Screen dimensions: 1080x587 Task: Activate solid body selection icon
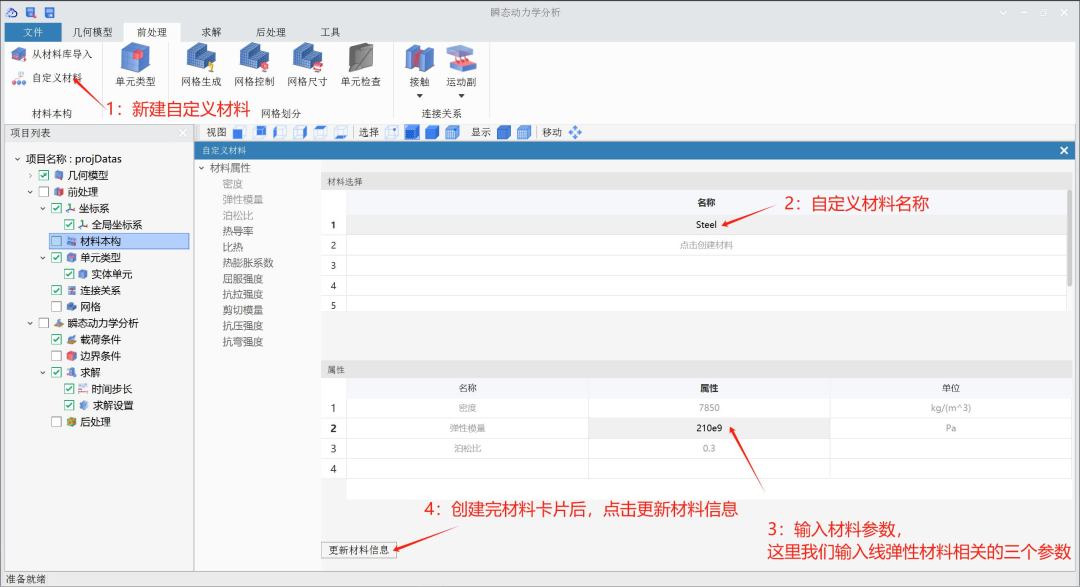click(x=432, y=132)
